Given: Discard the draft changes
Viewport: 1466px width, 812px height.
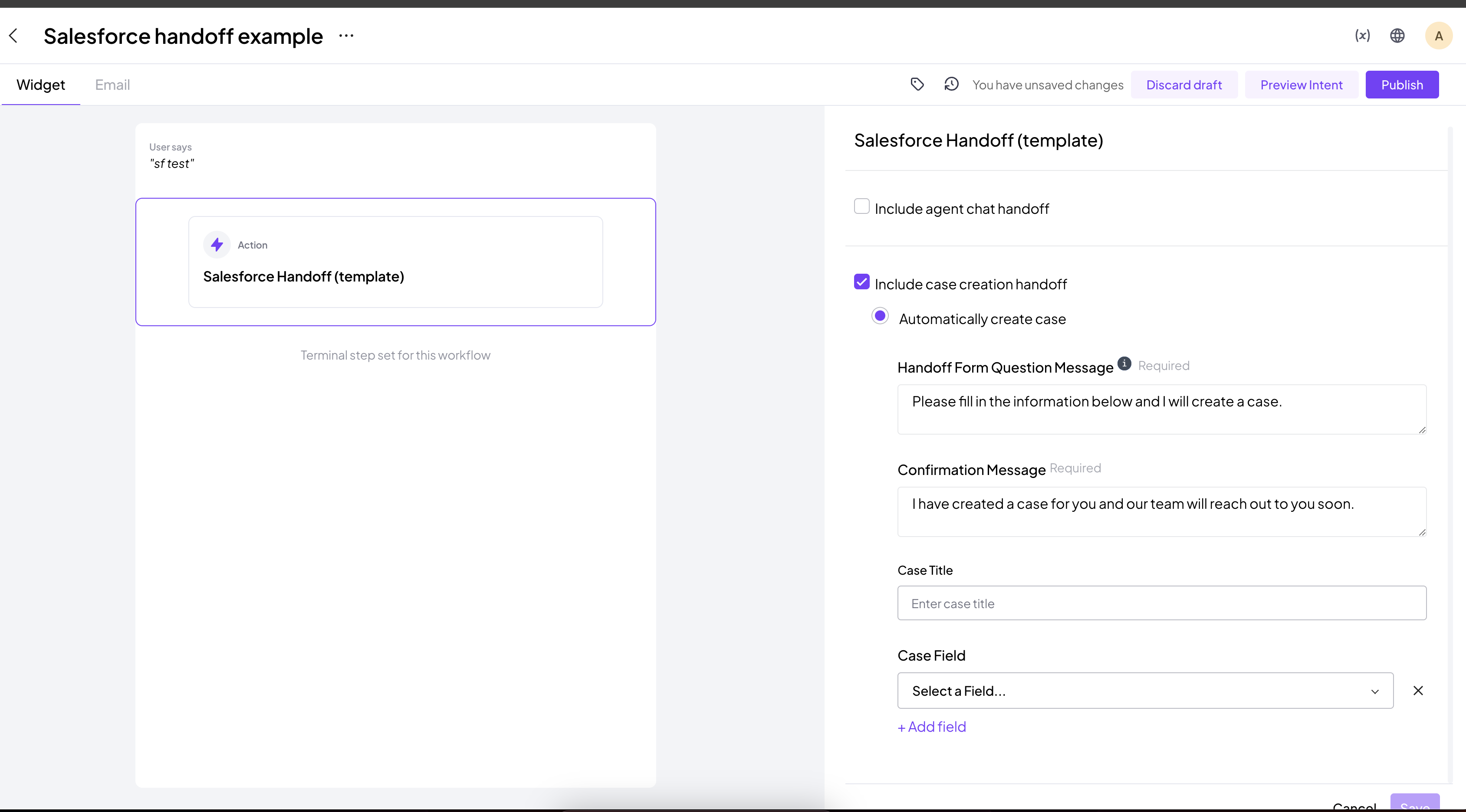Looking at the screenshot, I should (x=1184, y=85).
